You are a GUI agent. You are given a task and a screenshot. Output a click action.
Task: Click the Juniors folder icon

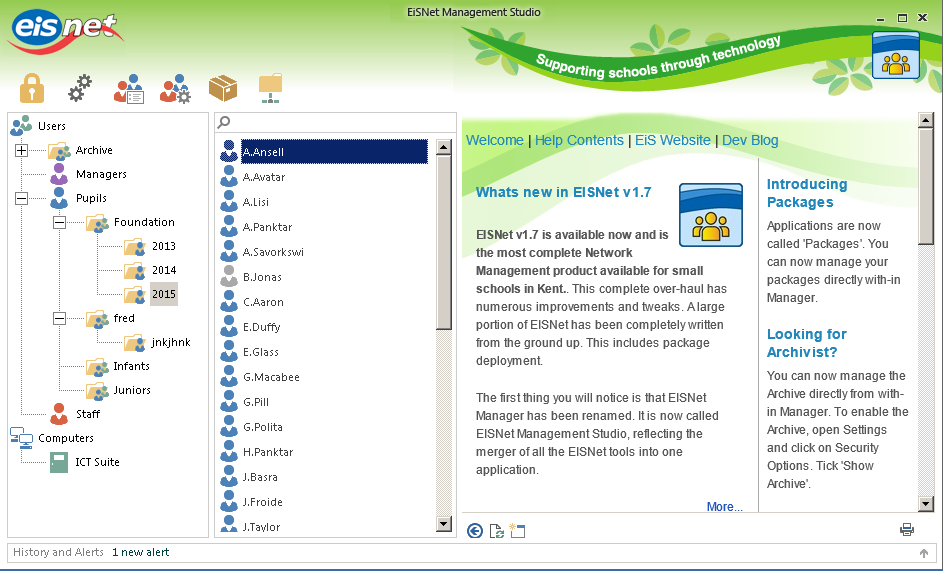(x=97, y=390)
